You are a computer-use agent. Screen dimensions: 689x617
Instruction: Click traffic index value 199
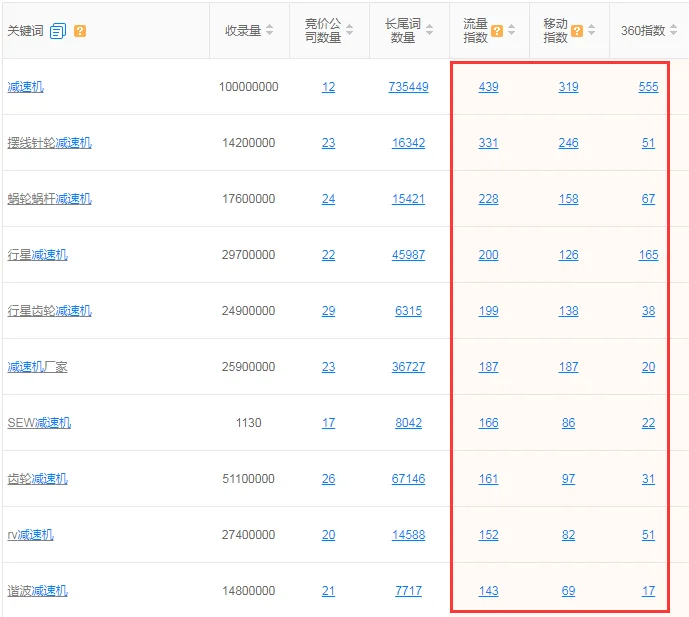488,311
